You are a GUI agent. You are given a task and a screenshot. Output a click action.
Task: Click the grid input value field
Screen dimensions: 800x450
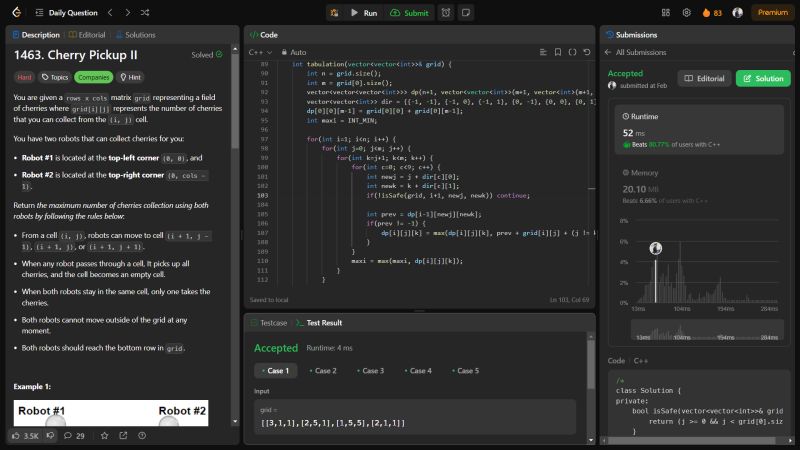(x=415, y=417)
